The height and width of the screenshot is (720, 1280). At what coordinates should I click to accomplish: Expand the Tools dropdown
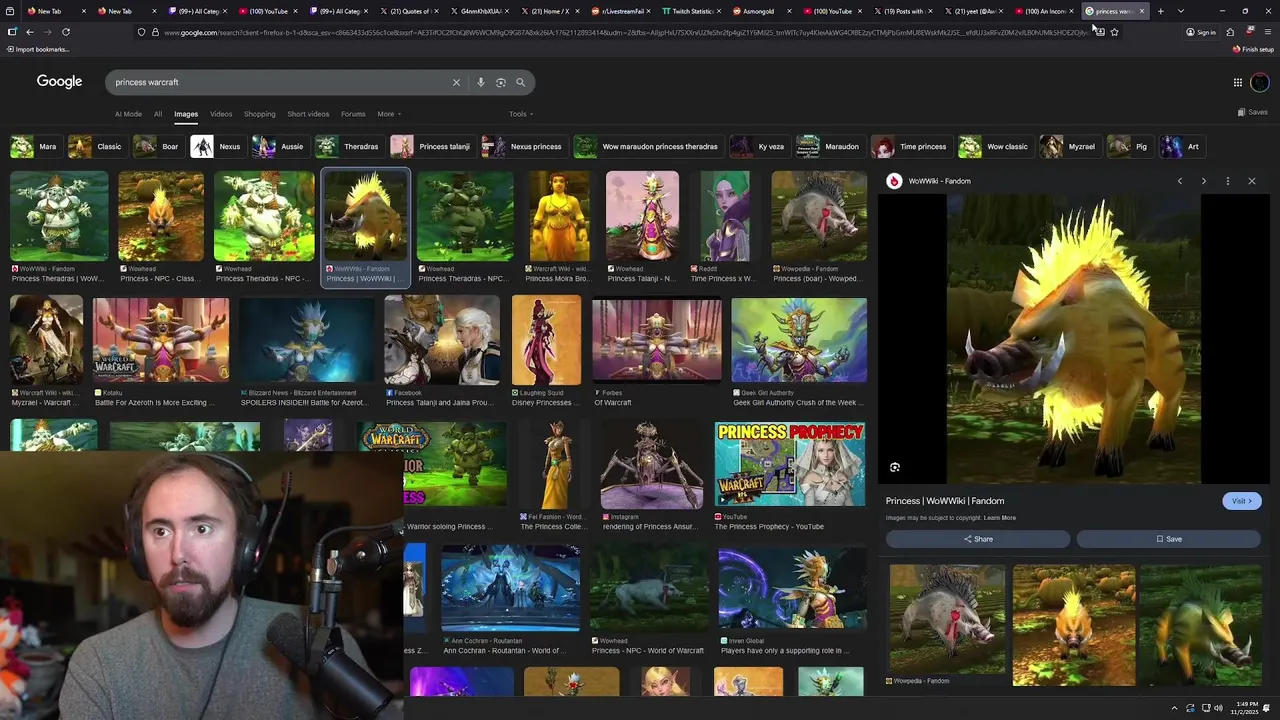521,114
